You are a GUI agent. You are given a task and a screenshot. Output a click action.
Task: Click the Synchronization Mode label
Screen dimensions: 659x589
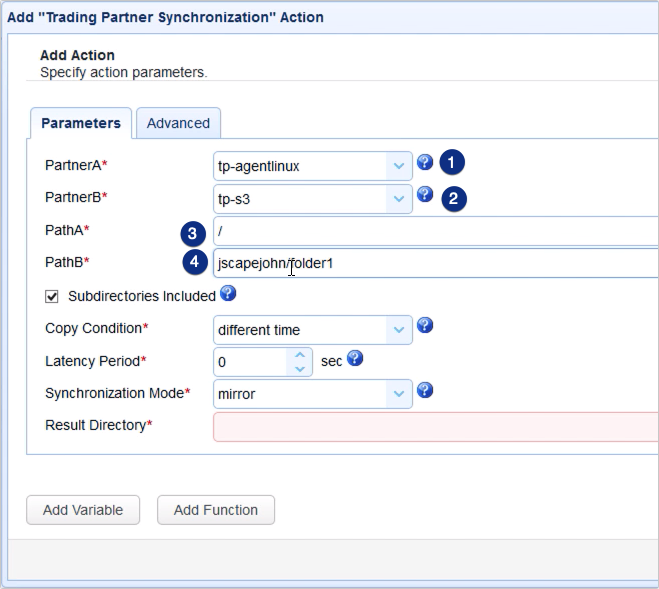click(x=118, y=393)
